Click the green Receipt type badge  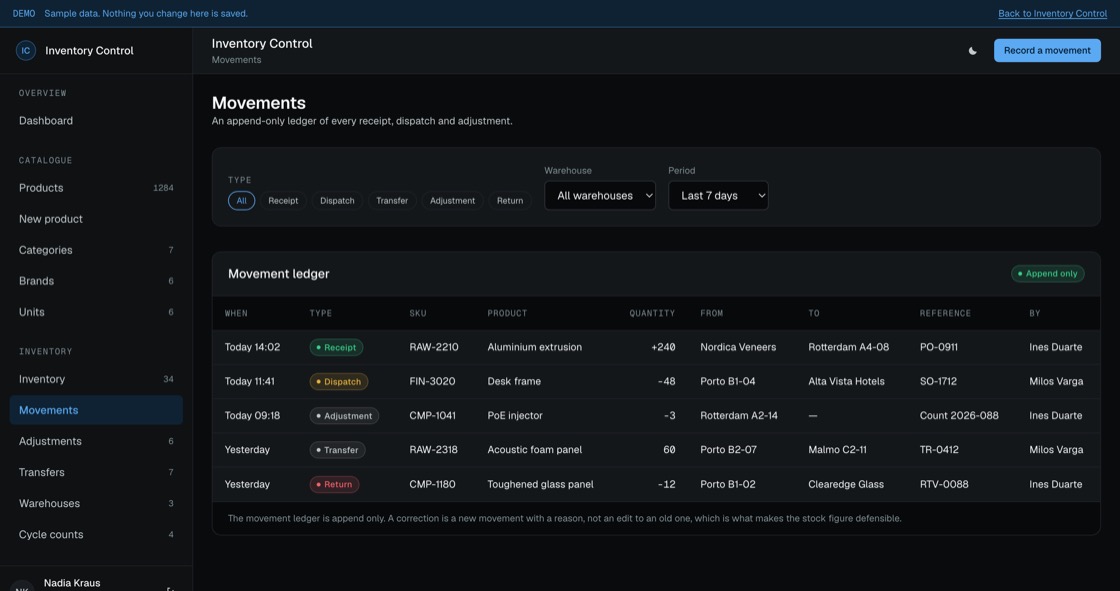click(336, 347)
